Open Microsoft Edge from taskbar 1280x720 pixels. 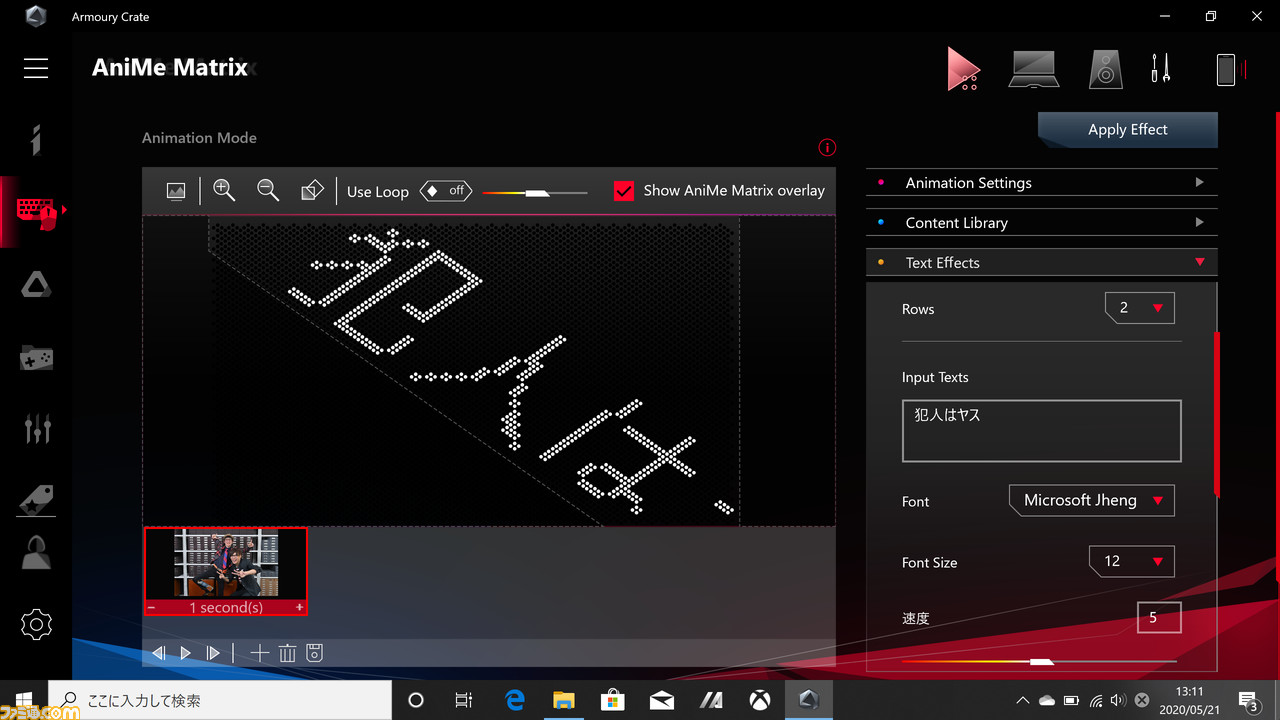tap(515, 701)
